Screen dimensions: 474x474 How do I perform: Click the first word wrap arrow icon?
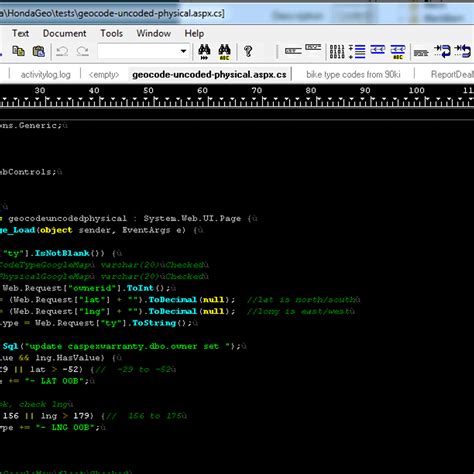tap(442, 51)
